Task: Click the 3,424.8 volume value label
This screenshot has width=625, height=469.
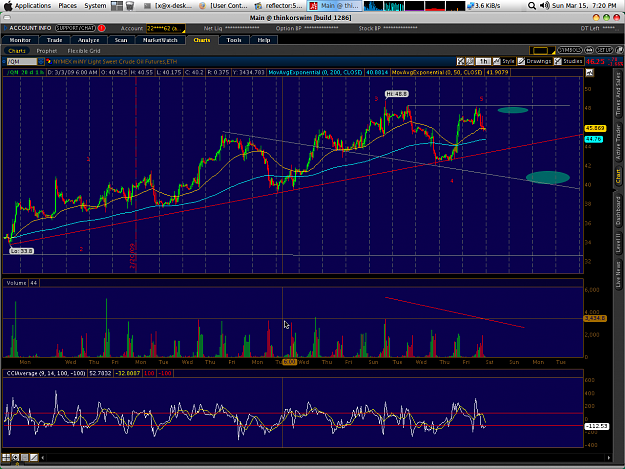Action: (595, 318)
